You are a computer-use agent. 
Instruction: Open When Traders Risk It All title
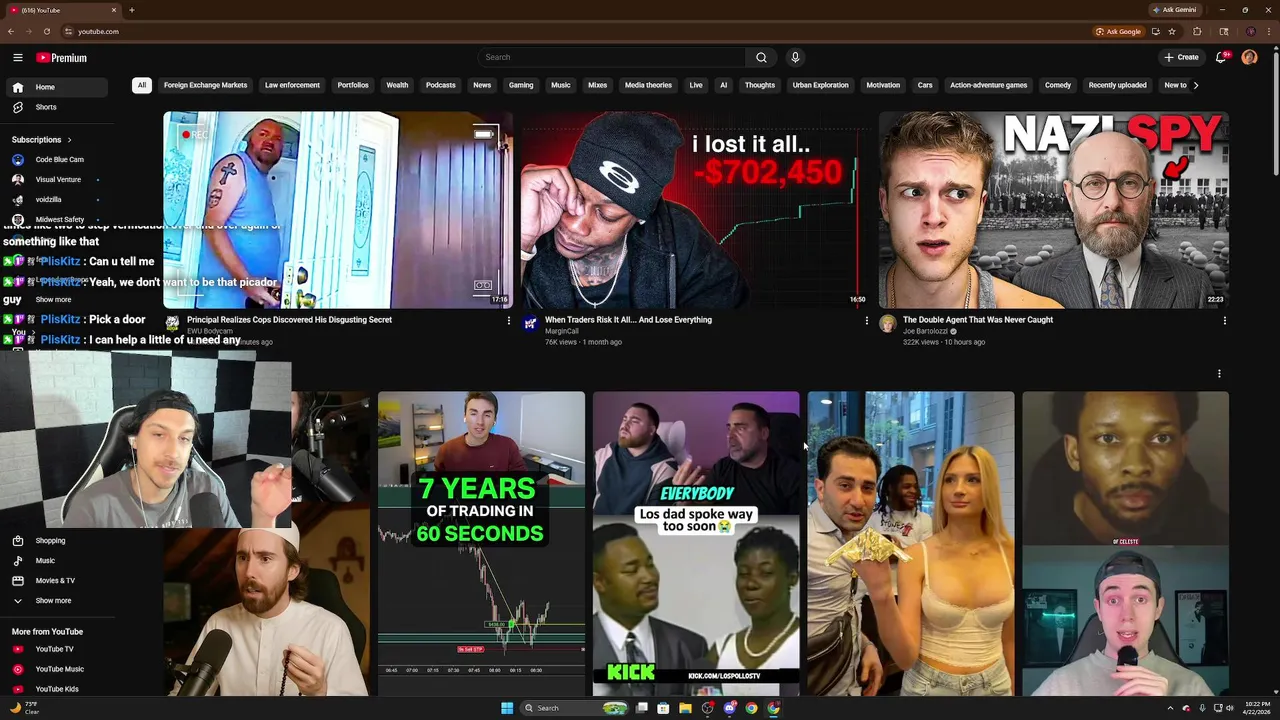pos(628,320)
